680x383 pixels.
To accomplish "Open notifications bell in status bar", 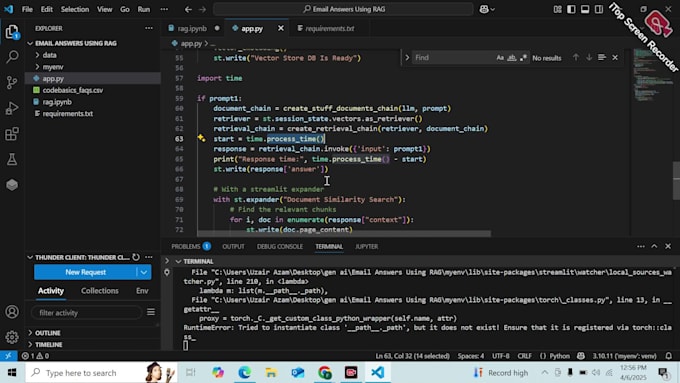I will click(x=669, y=356).
